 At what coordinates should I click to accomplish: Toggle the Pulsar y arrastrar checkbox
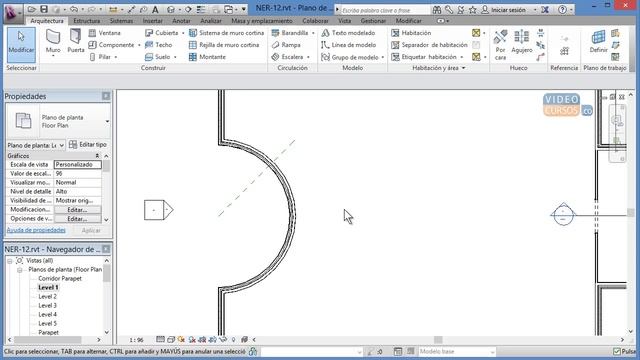pos(617,351)
